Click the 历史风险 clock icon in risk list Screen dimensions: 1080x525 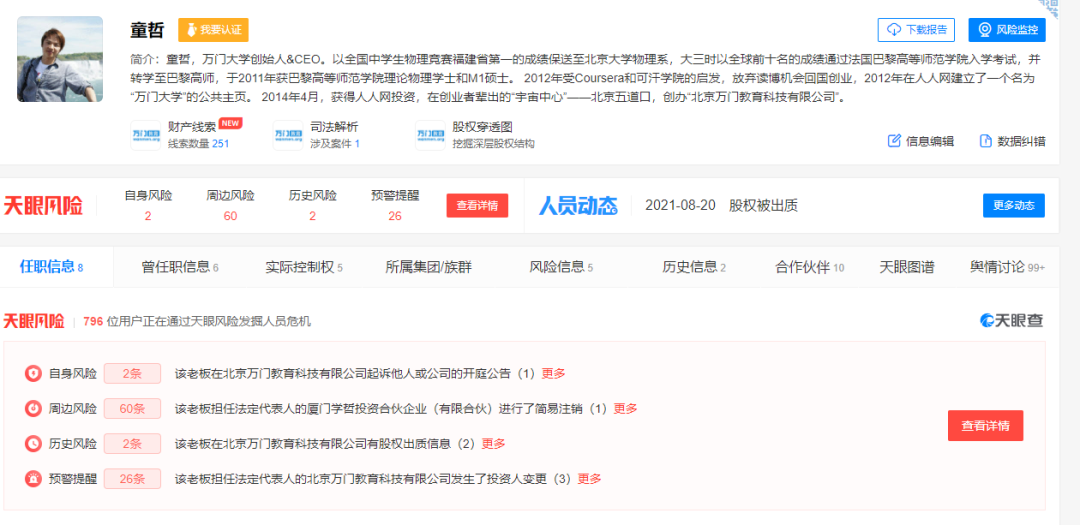click(x=32, y=444)
